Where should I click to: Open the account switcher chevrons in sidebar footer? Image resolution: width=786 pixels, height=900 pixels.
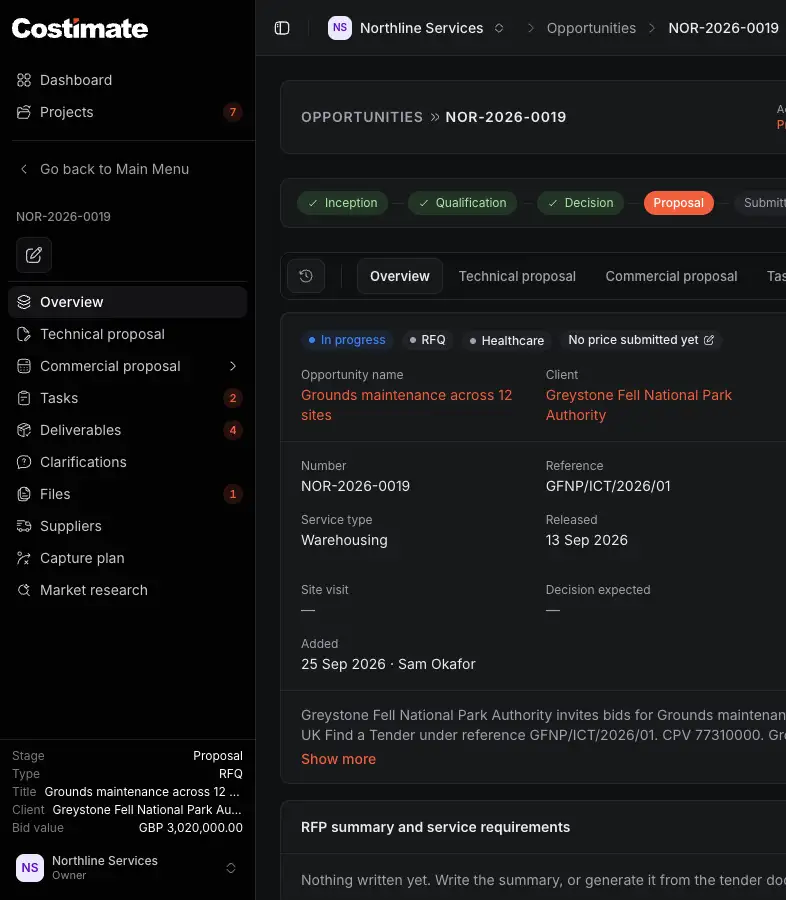(x=231, y=868)
